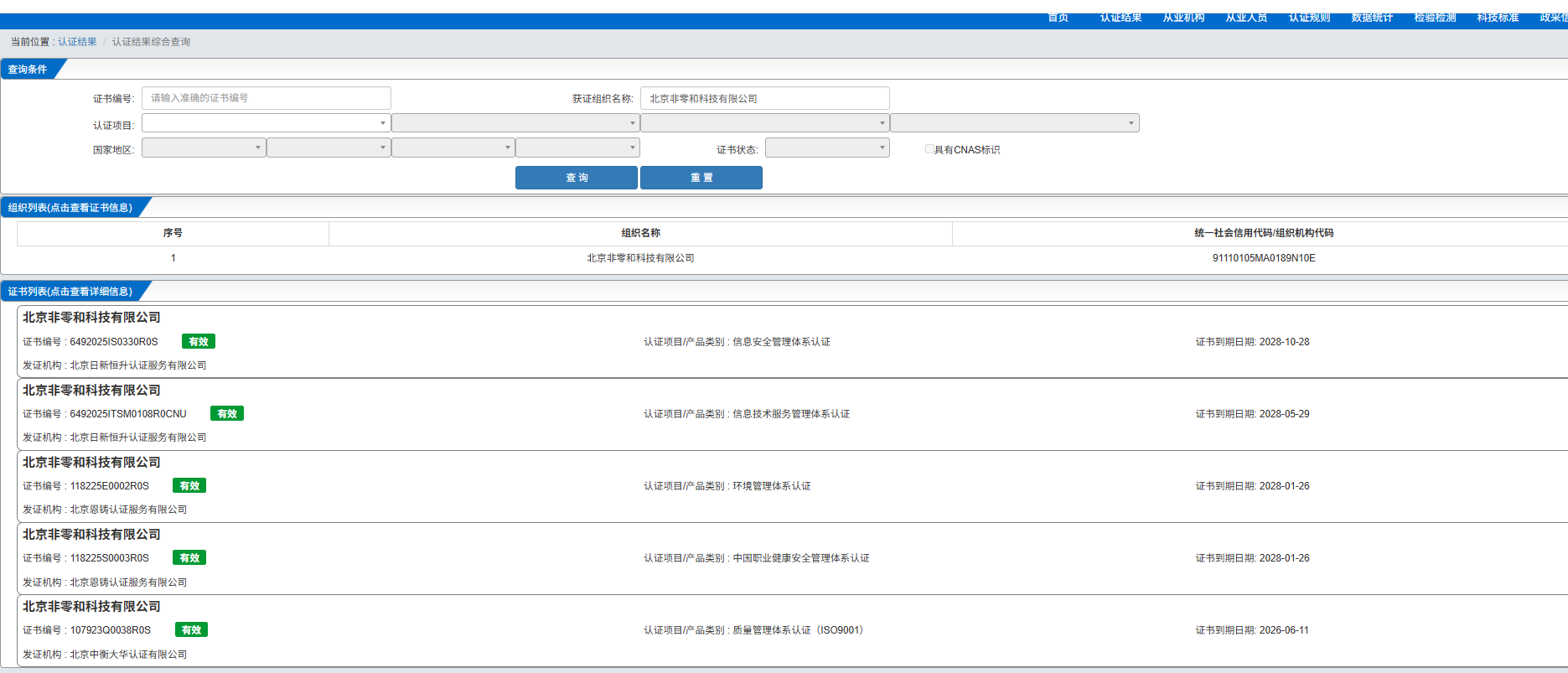1568x673 pixels.
Task: Open the 首页 navigation menu item
Action: click(1058, 18)
